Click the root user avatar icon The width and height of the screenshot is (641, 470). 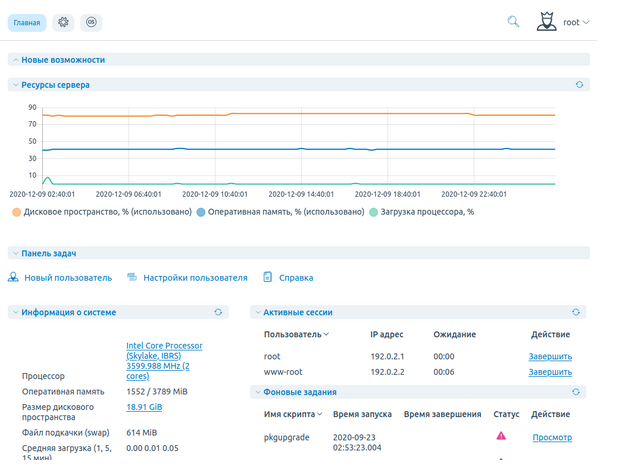point(546,21)
